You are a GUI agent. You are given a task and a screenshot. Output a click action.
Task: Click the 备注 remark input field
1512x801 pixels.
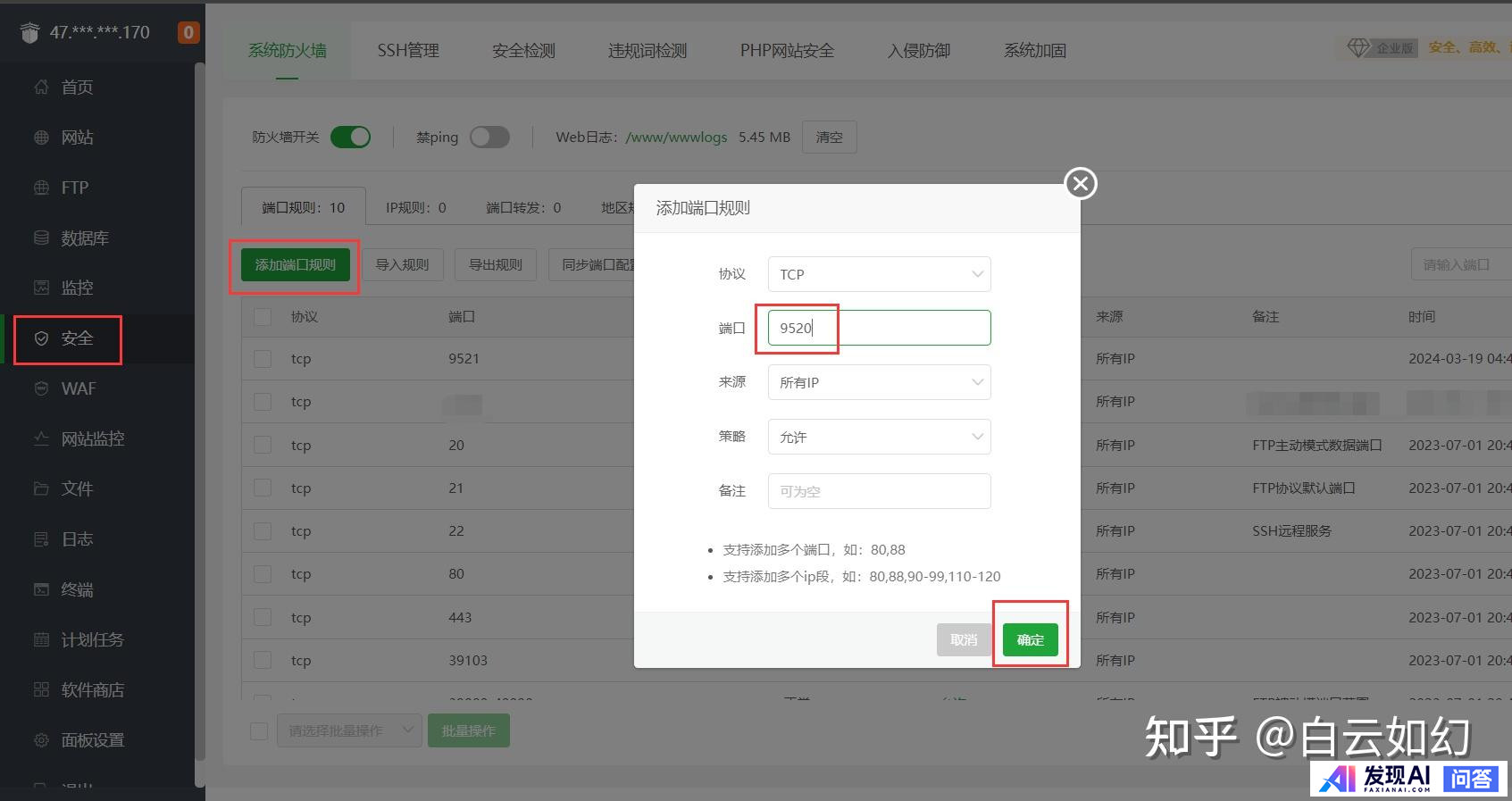(879, 491)
